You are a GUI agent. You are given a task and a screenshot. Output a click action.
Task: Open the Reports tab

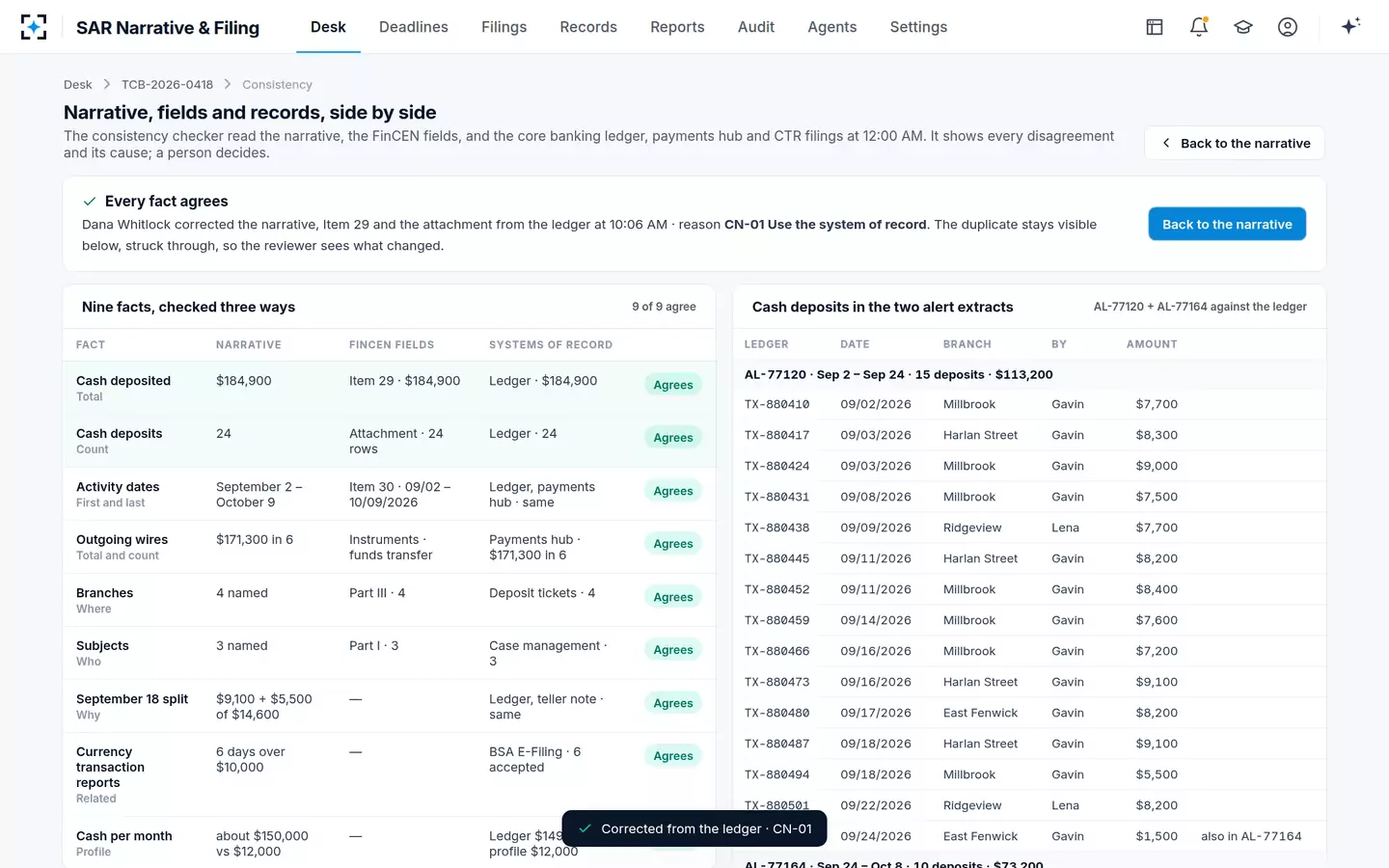click(x=677, y=27)
